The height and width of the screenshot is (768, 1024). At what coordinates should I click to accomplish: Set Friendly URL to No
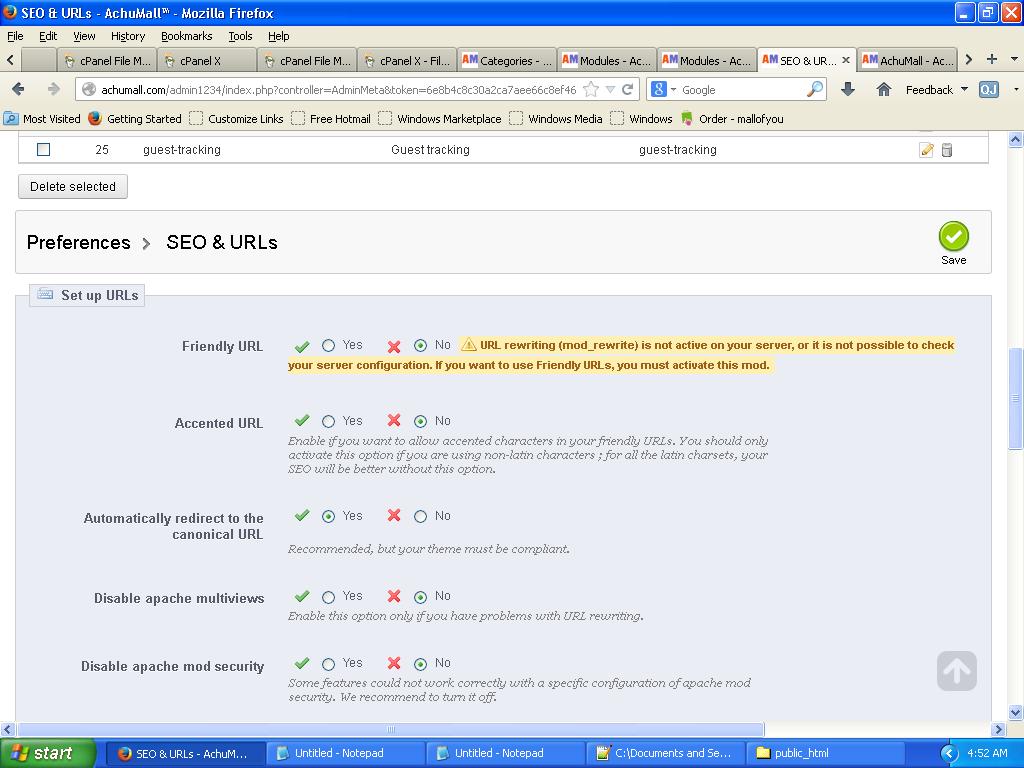(x=421, y=345)
